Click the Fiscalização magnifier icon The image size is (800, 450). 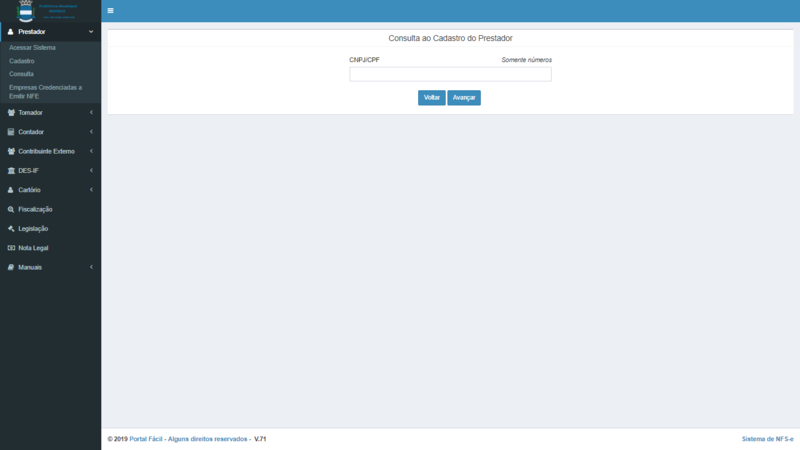11,209
